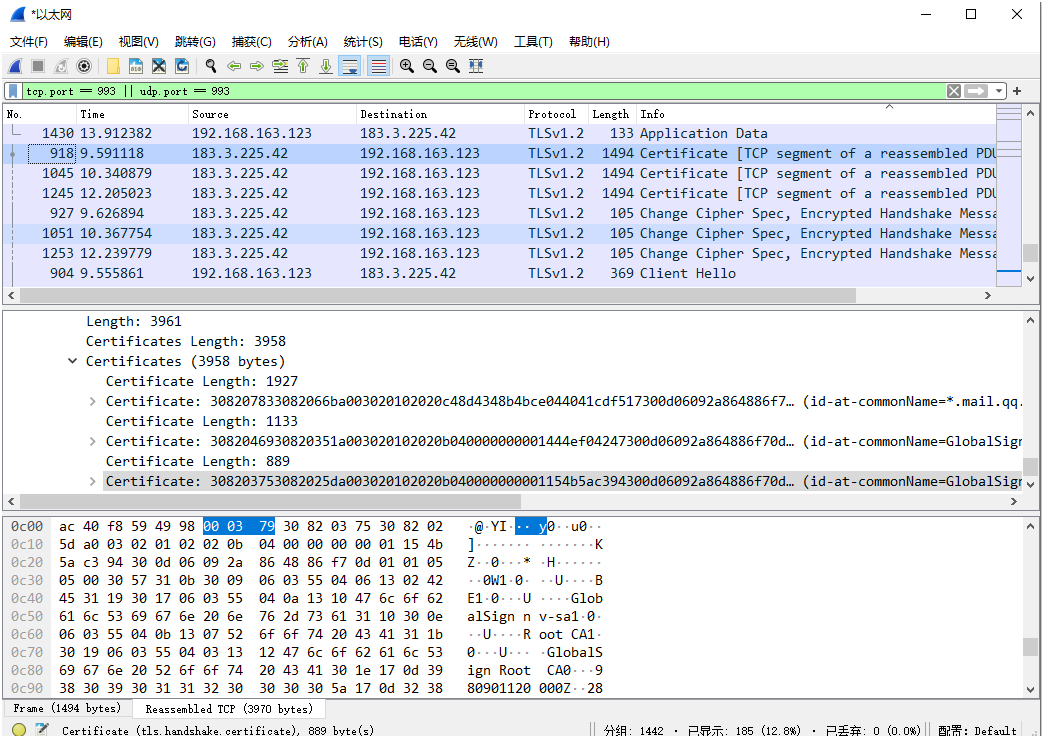This screenshot has width=1044, height=738.
Task: Open the 分析(A) menu
Action: coord(308,42)
